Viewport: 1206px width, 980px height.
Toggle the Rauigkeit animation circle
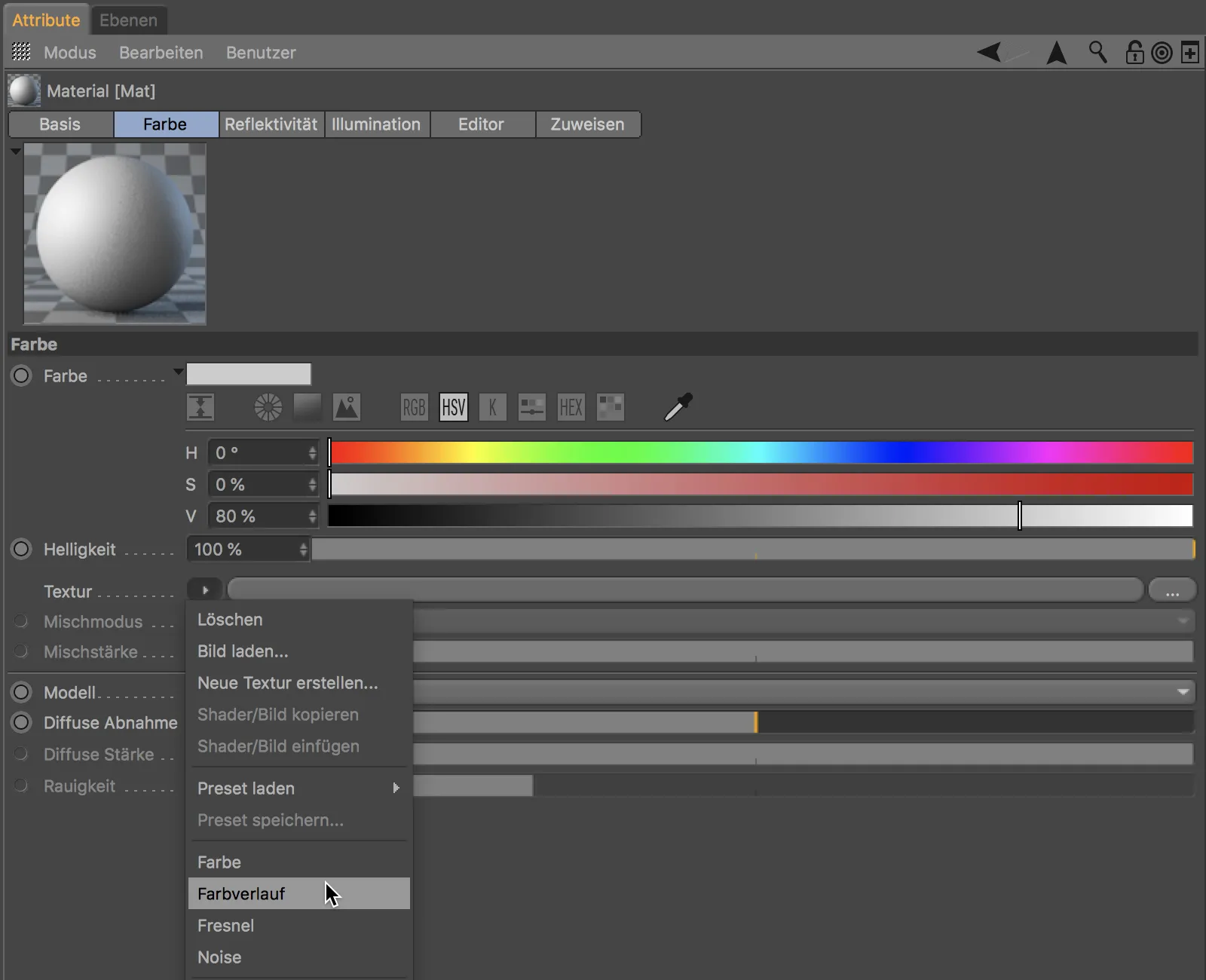(21, 786)
